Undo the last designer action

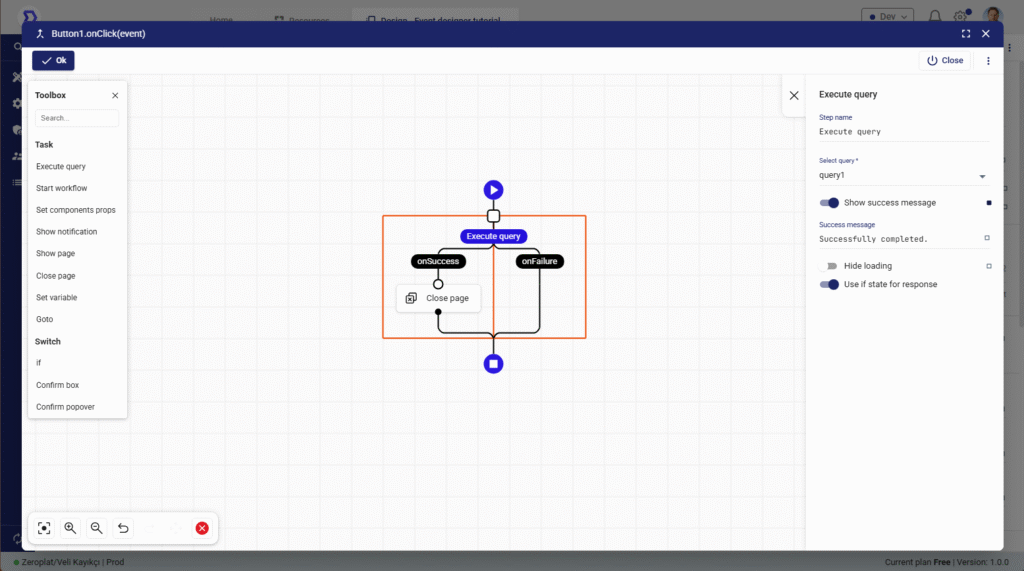coord(123,528)
